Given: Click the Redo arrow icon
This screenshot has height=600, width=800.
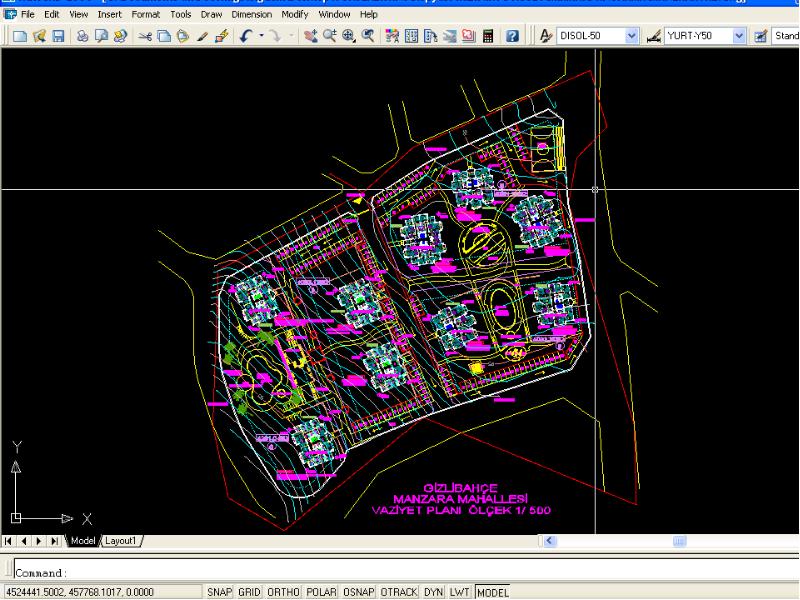Looking at the screenshot, I should click(x=275, y=36).
